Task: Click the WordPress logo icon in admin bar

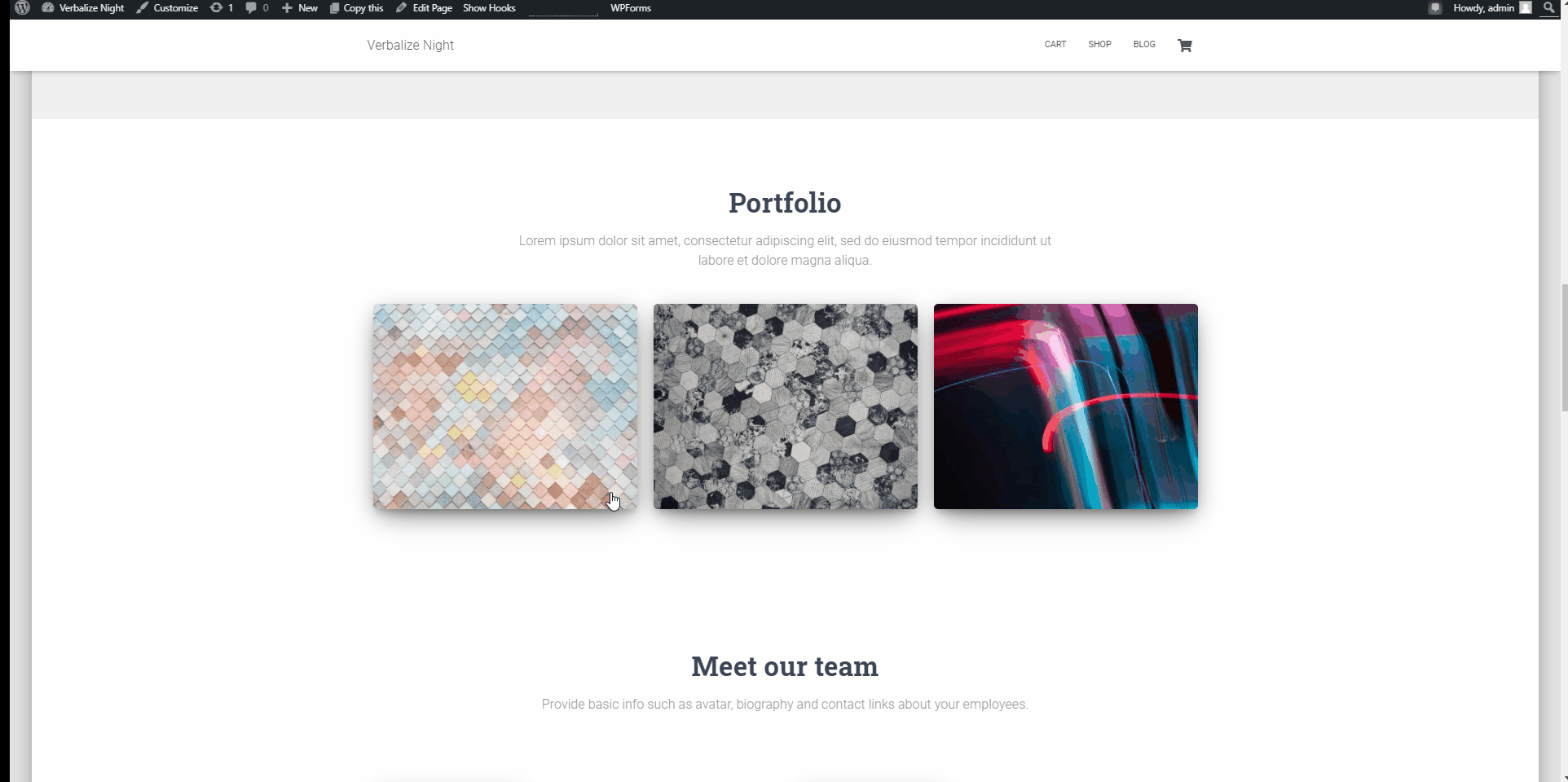Action: (x=22, y=8)
